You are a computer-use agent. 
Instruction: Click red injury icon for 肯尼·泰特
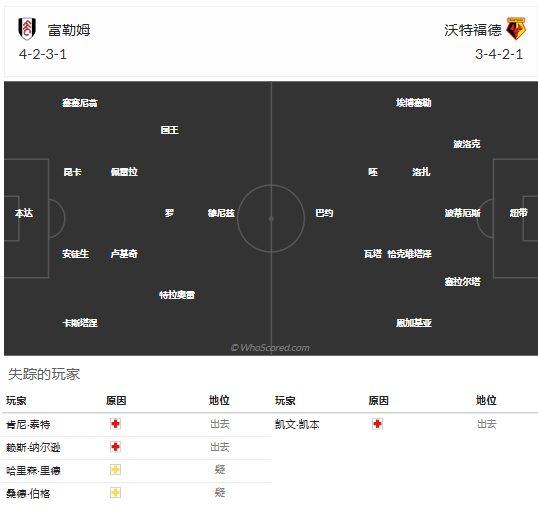tap(115, 424)
